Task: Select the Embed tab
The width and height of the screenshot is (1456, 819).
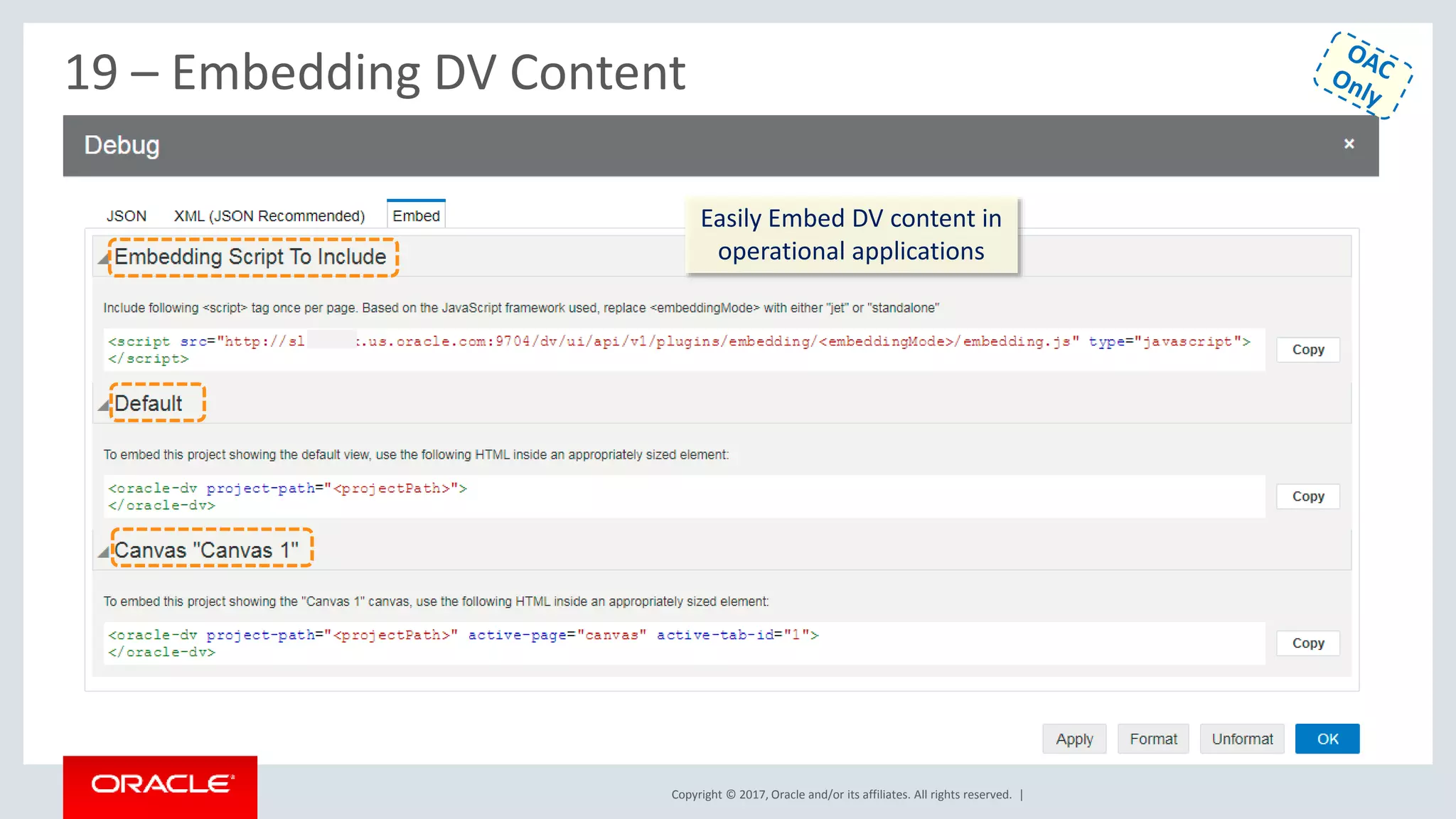Action: click(416, 215)
